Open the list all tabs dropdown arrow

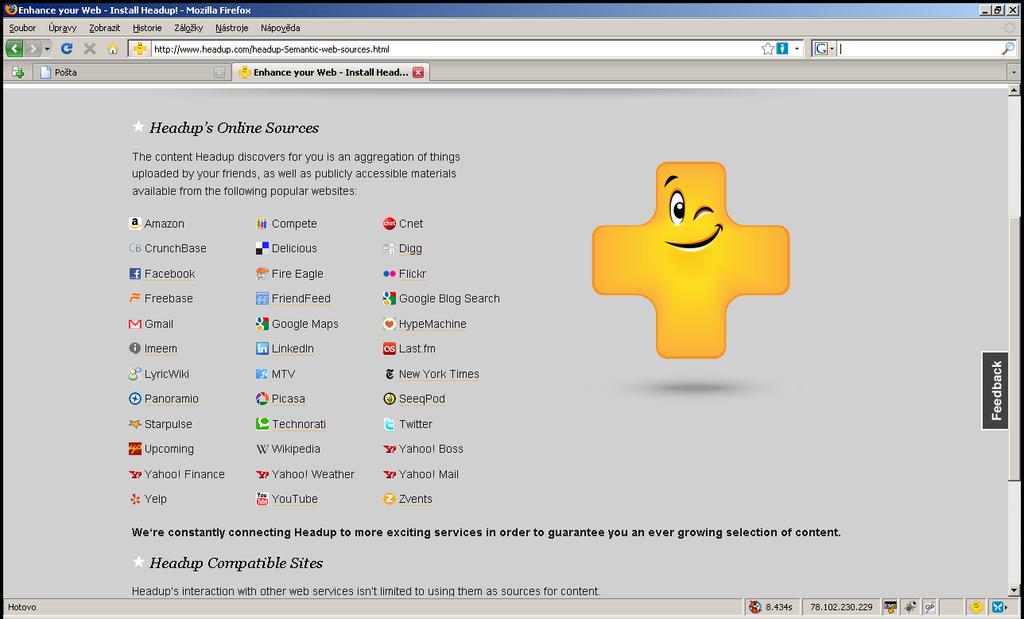point(1014,72)
